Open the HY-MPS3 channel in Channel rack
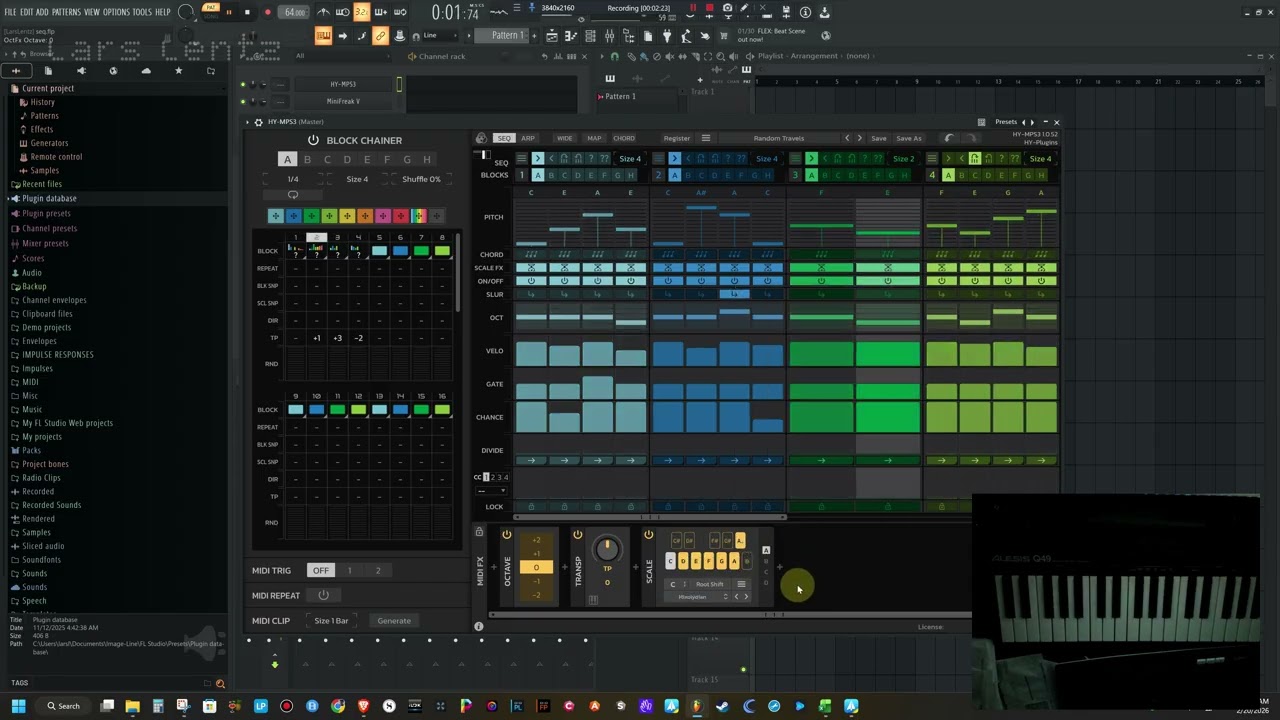1280x720 pixels. click(343, 84)
